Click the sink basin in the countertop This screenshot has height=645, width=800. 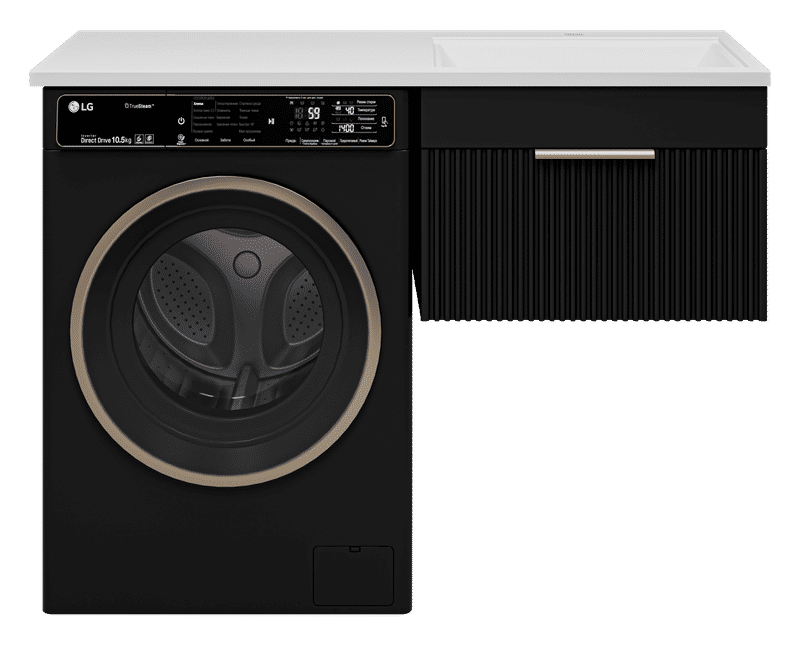(x=589, y=53)
